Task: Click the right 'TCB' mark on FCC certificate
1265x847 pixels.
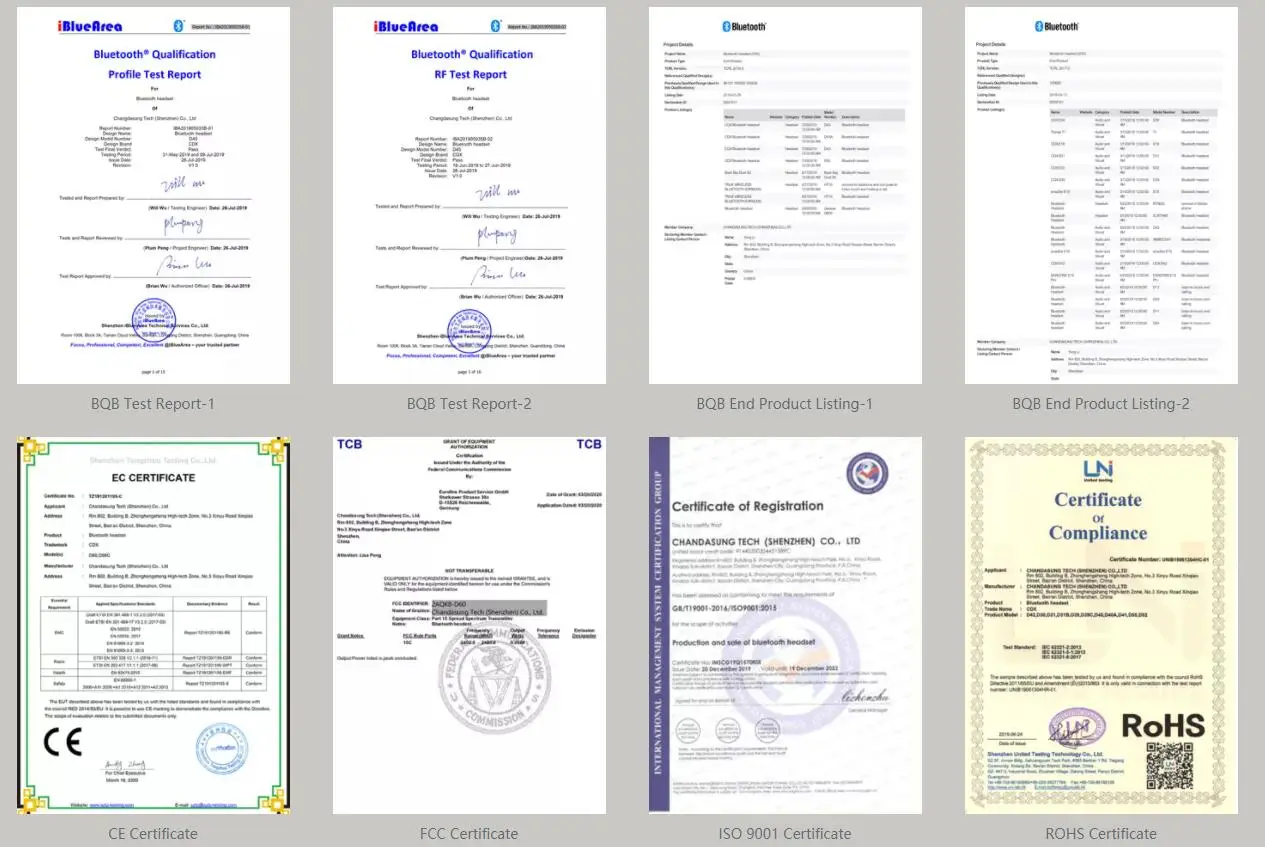Action: click(589, 444)
